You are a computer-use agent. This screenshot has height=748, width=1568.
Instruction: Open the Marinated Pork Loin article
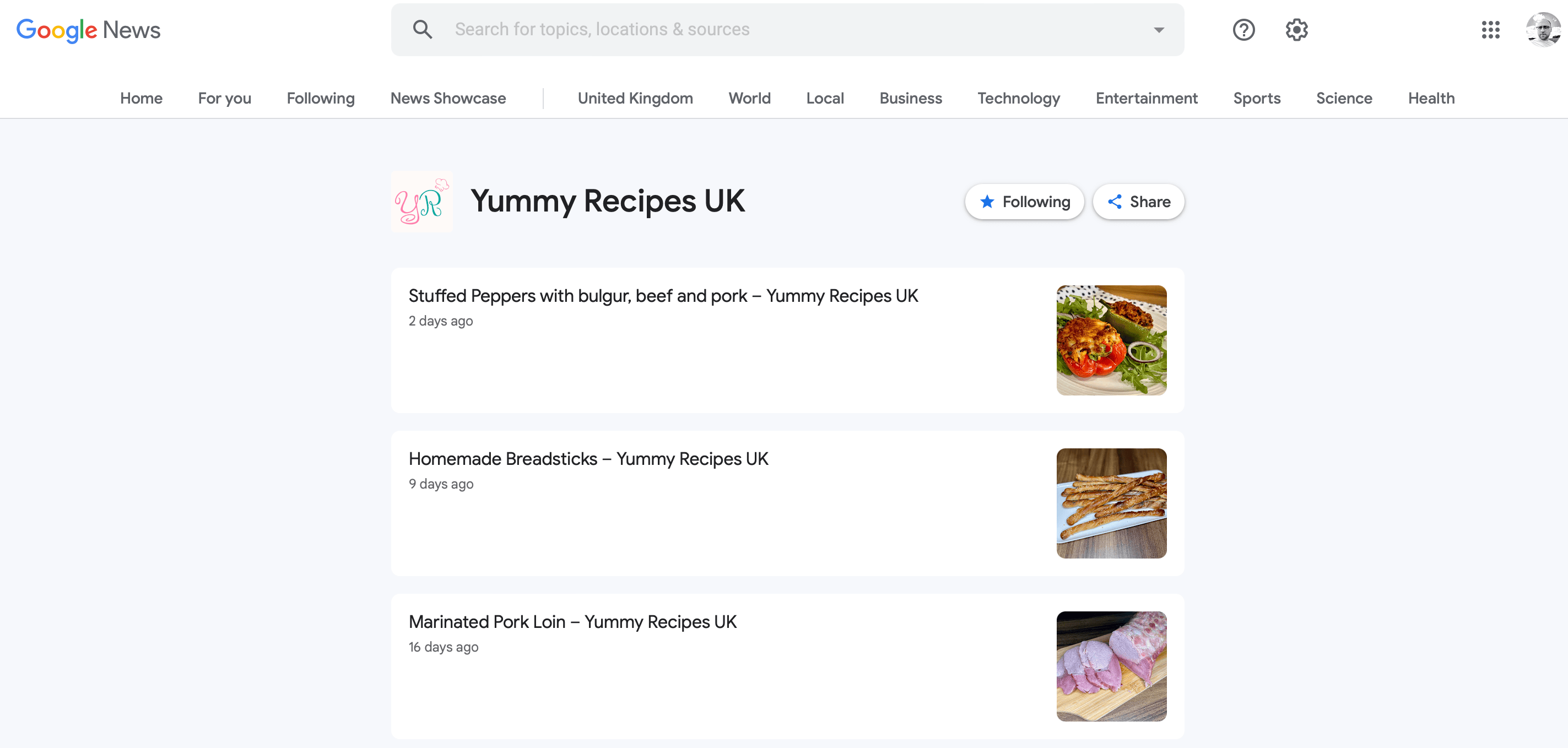[572, 622]
